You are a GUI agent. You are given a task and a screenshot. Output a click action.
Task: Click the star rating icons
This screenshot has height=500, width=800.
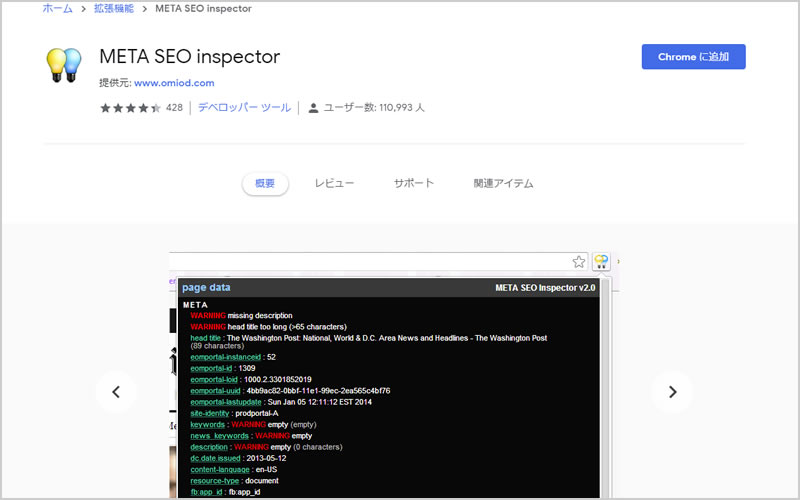131,108
